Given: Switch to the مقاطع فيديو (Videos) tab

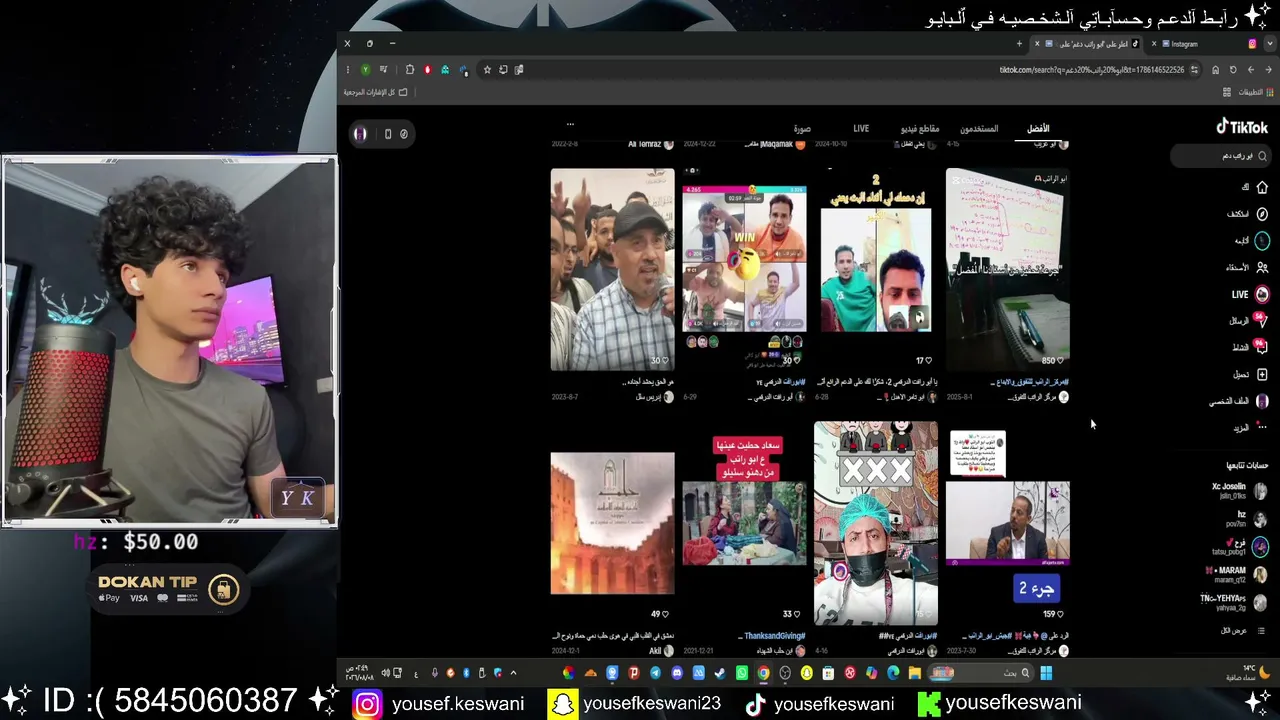Looking at the screenshot, I should (x=920, y=129).
